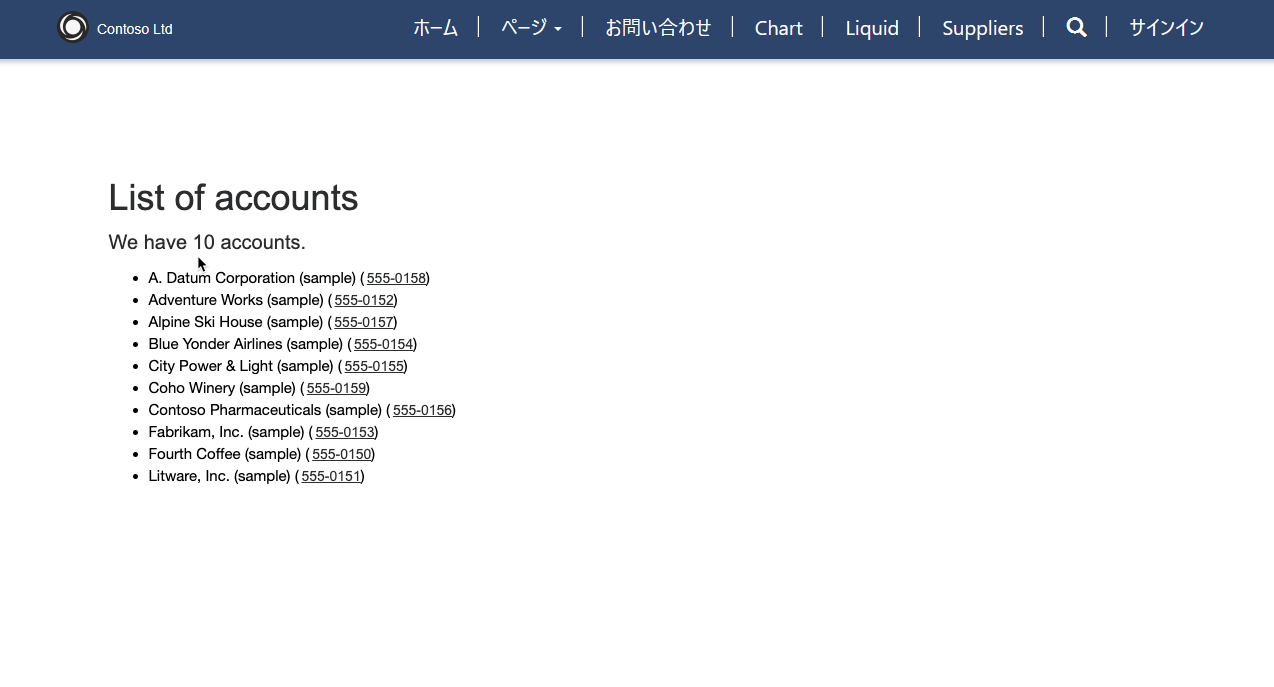The image size is (1274, 687).
Task: Click the Contoso Ltd brand text
Action: 135,29
